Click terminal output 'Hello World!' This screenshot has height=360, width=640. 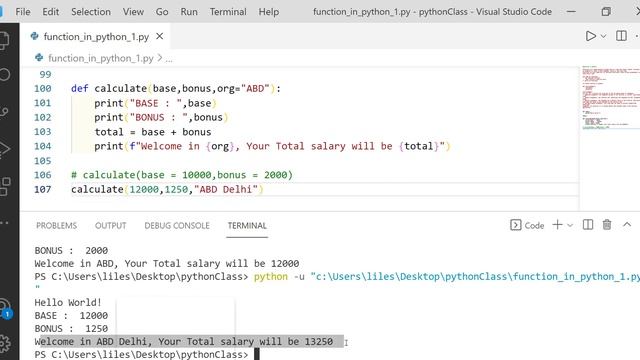click(x=68, y=302)
